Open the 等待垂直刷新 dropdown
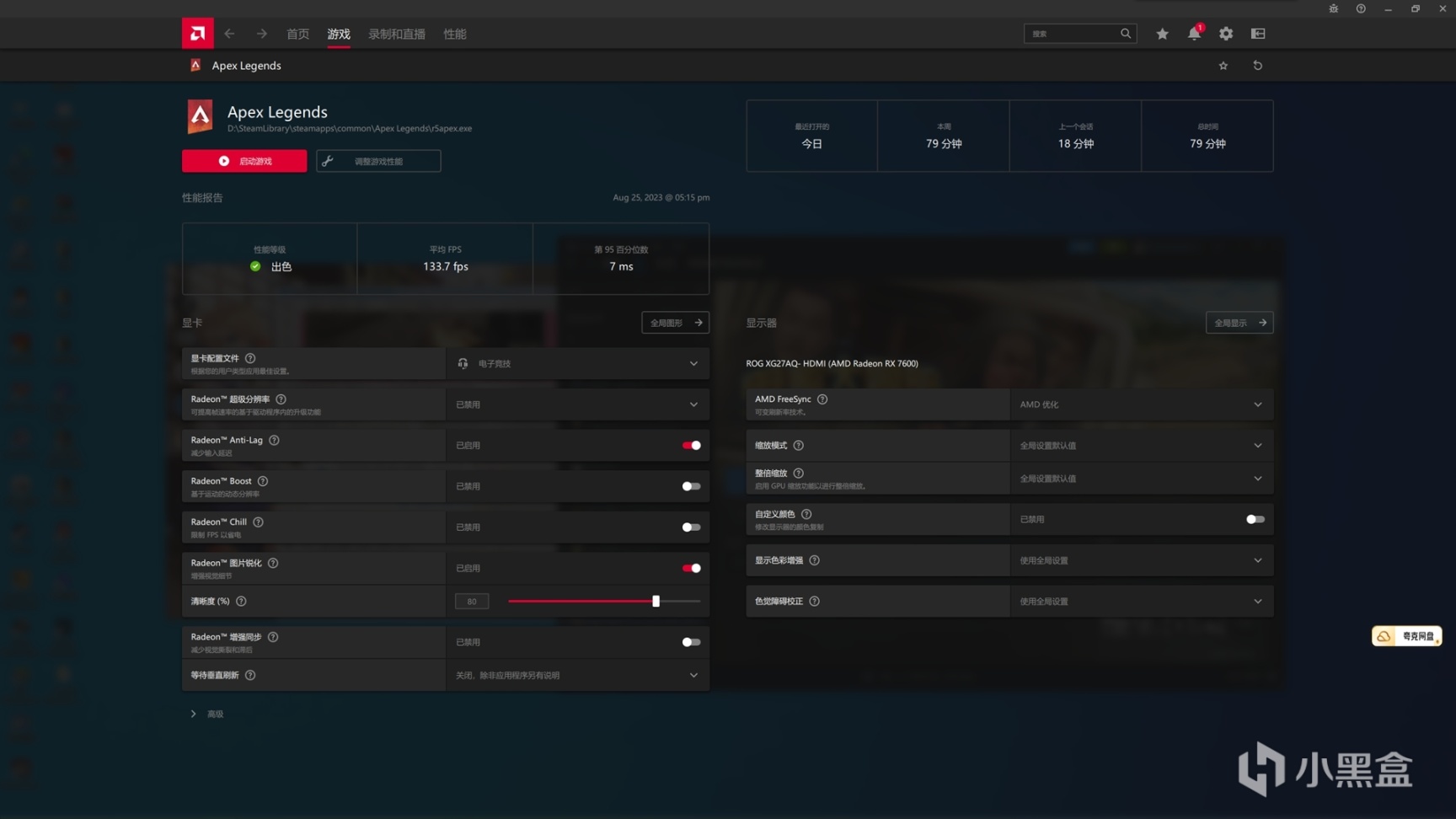This screenshot has height=819, width=1456. (577, 675)
